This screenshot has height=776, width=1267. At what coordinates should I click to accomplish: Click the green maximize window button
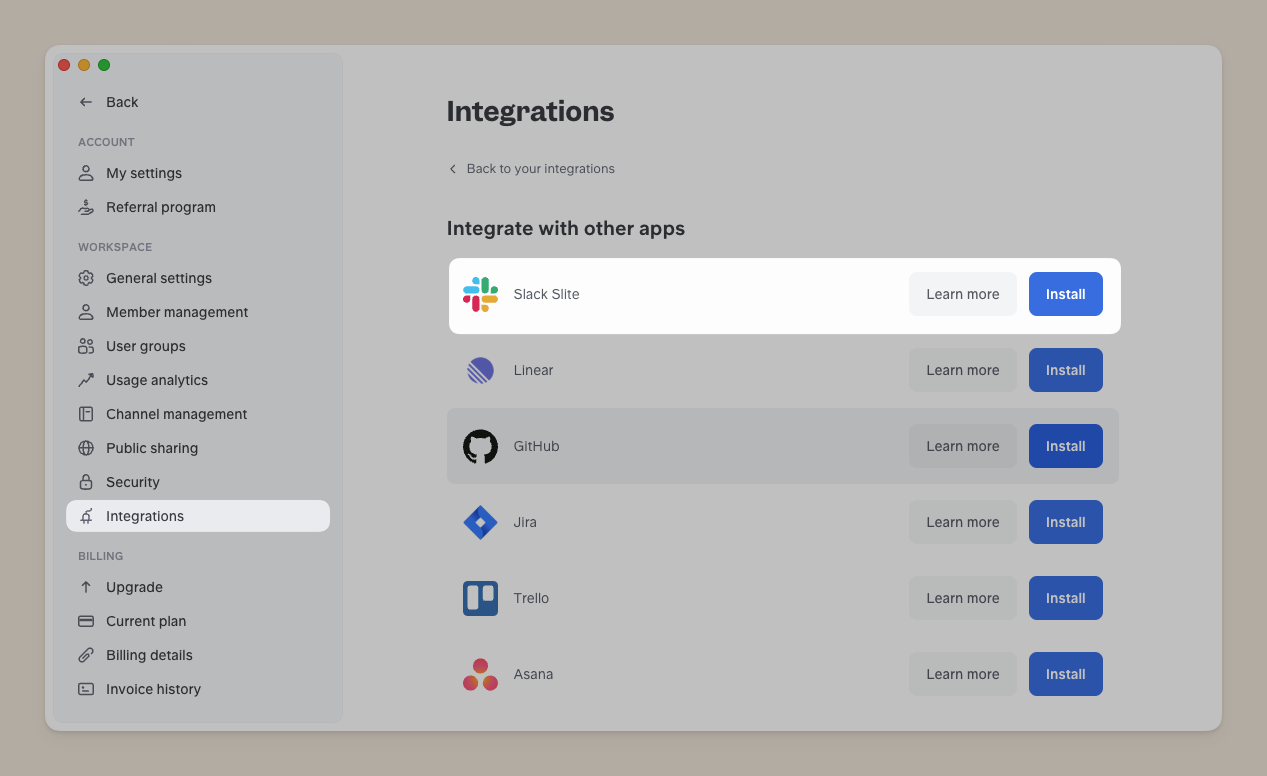pyautogui.click(x=104, y=65)
